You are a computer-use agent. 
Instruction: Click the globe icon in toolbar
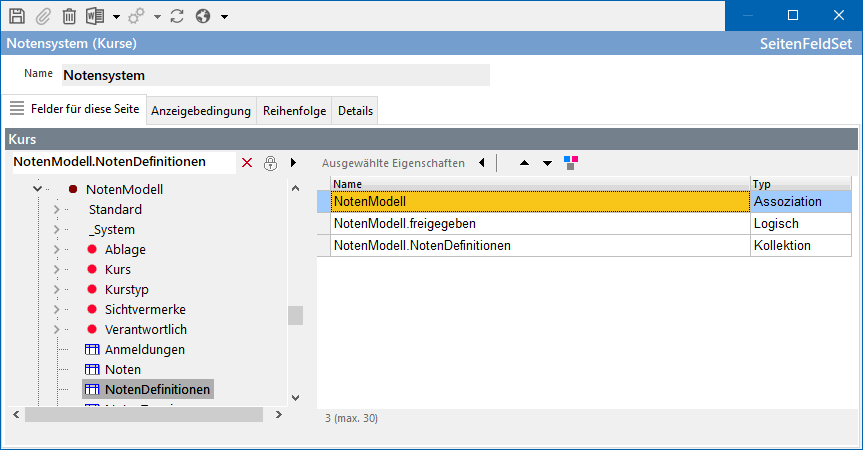click(204, 16)
